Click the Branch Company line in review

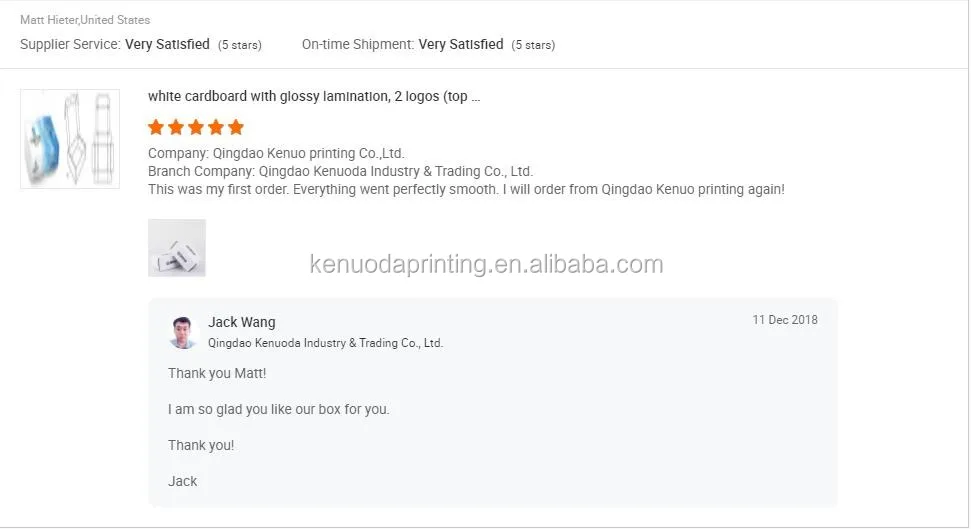pyautogui.click(x=340, y=172)
